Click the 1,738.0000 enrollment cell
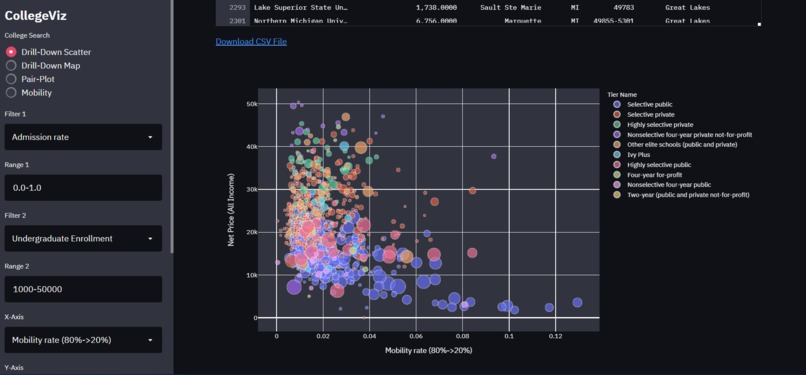Screen dimensions: 806x375 coord(436,8)
